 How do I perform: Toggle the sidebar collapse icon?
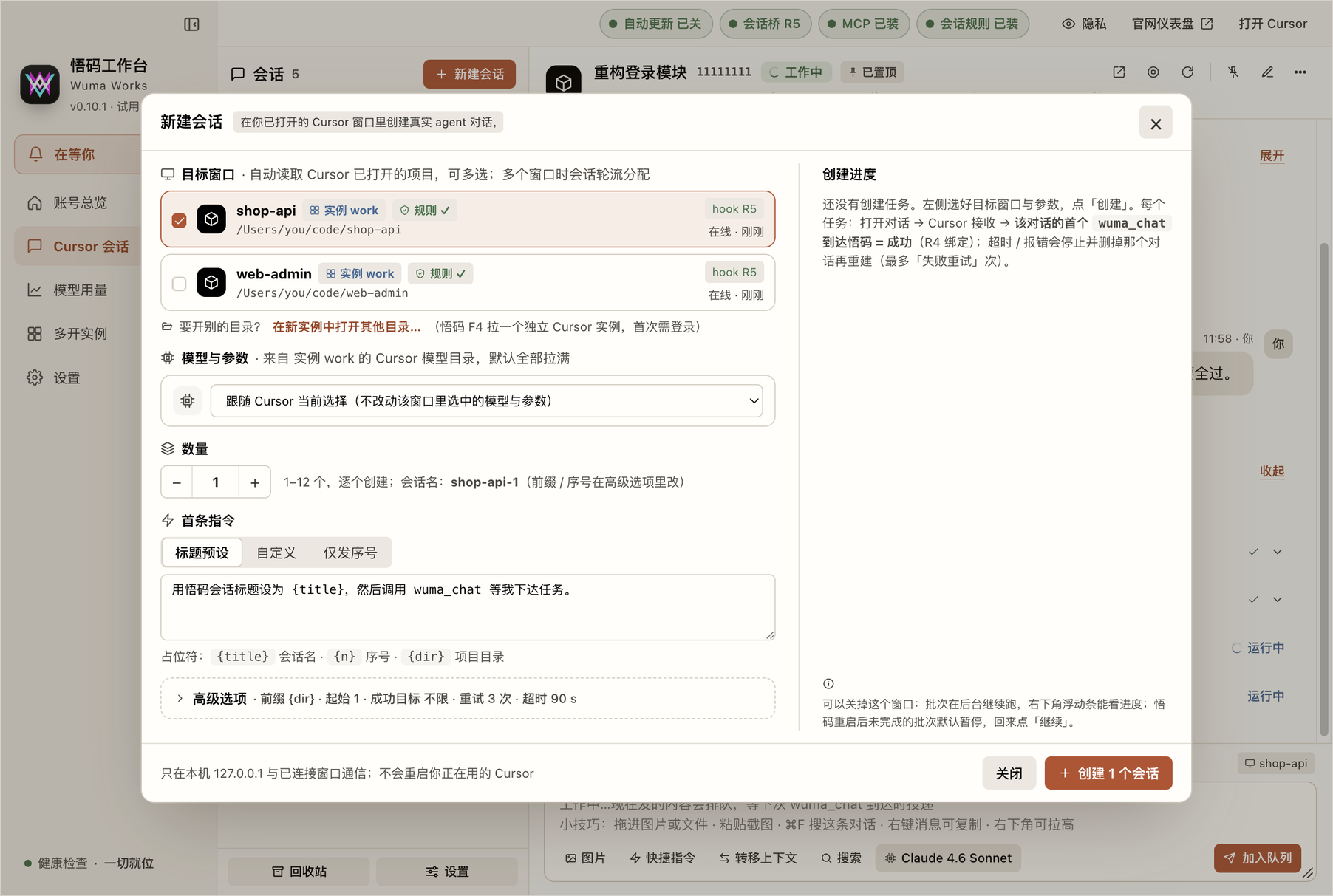tap(191, 24)
